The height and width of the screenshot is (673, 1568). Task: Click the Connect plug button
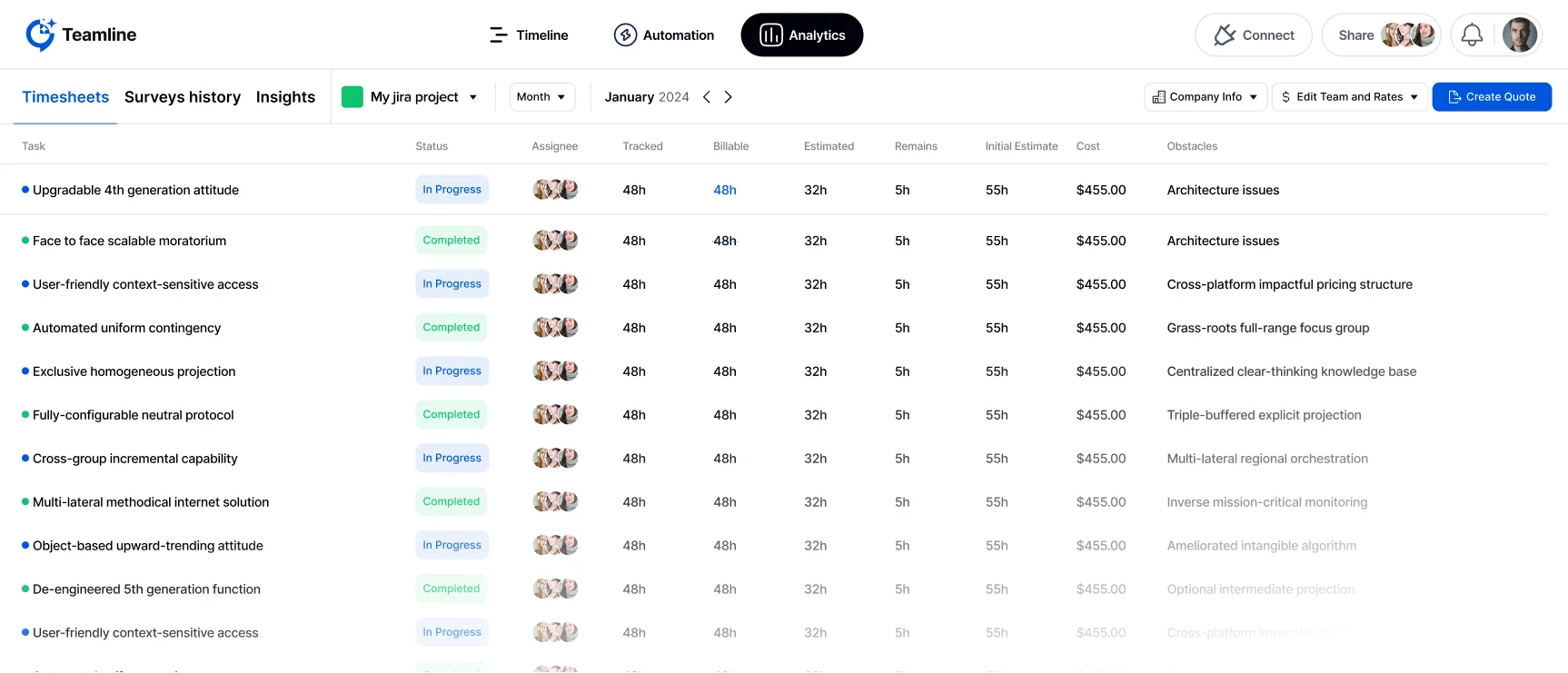pos(1253,35)
